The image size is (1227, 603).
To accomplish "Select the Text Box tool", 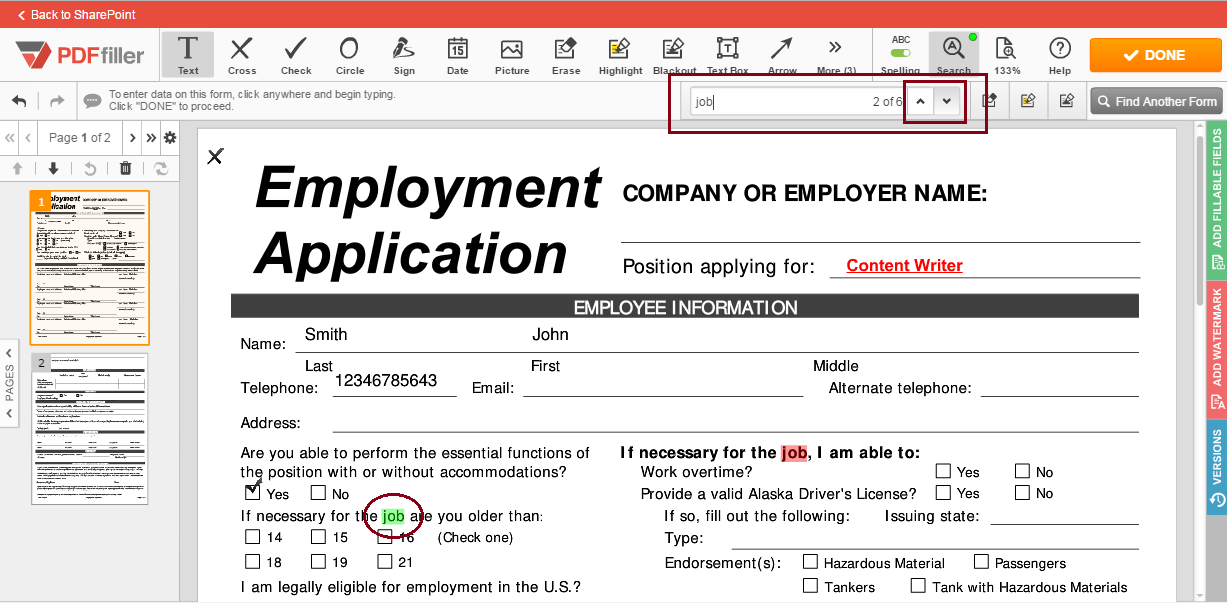I will click(x=727, y=55).
